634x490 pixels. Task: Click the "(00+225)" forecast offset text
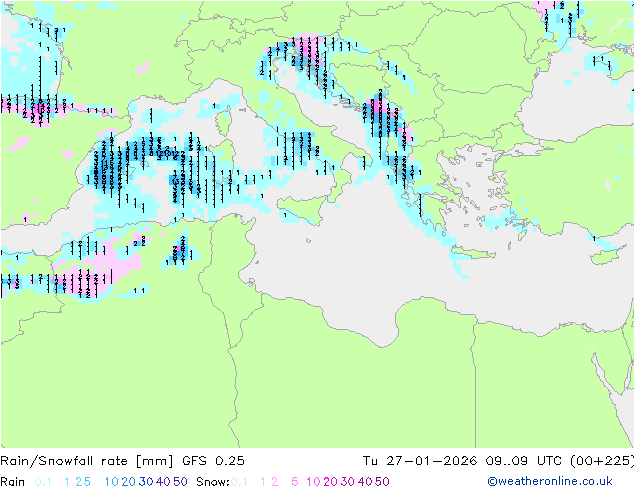pyautogui.click(x=602, y=461)
